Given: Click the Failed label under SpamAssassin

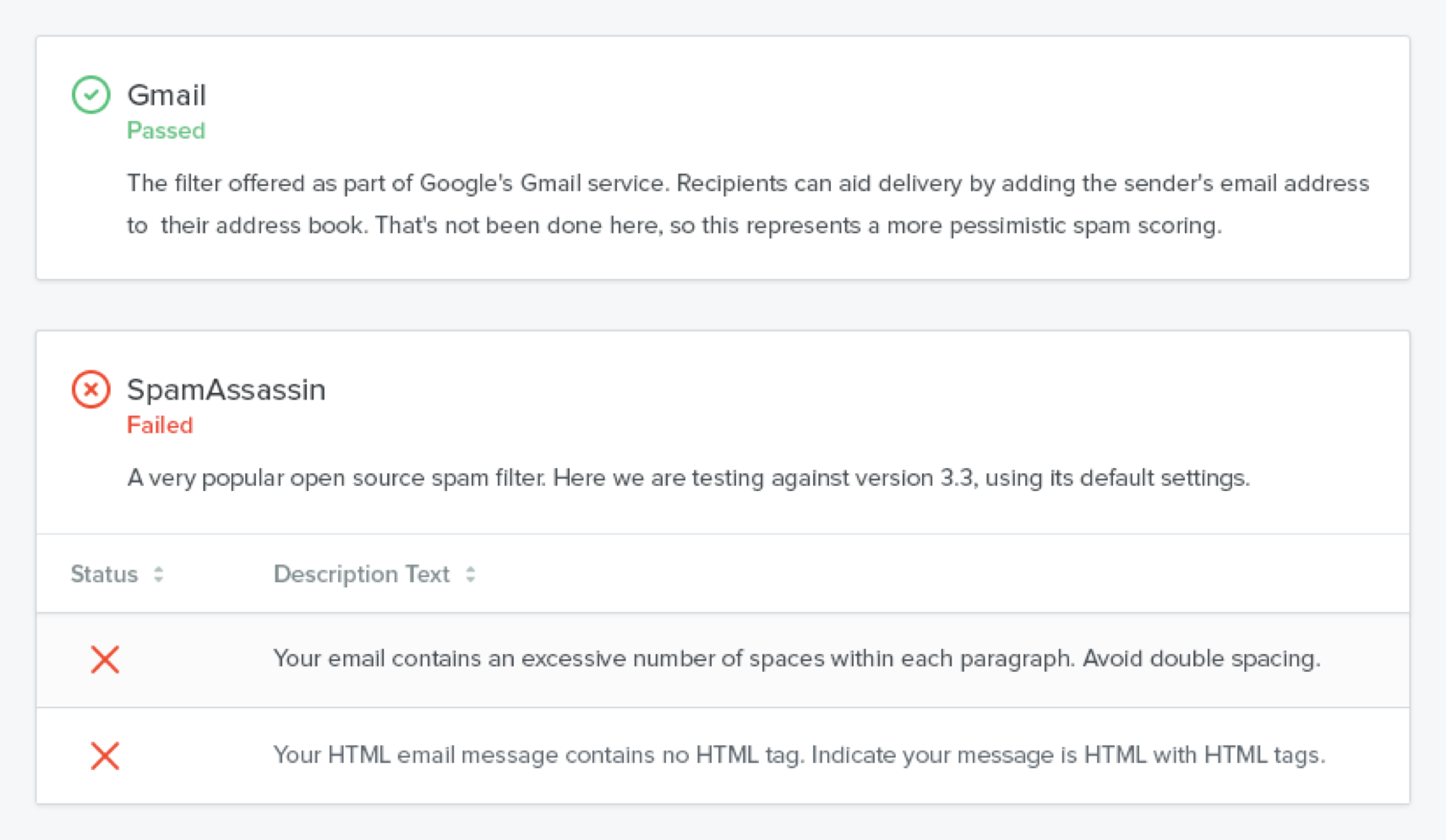Looking at the screenshot, I should 160,425.
